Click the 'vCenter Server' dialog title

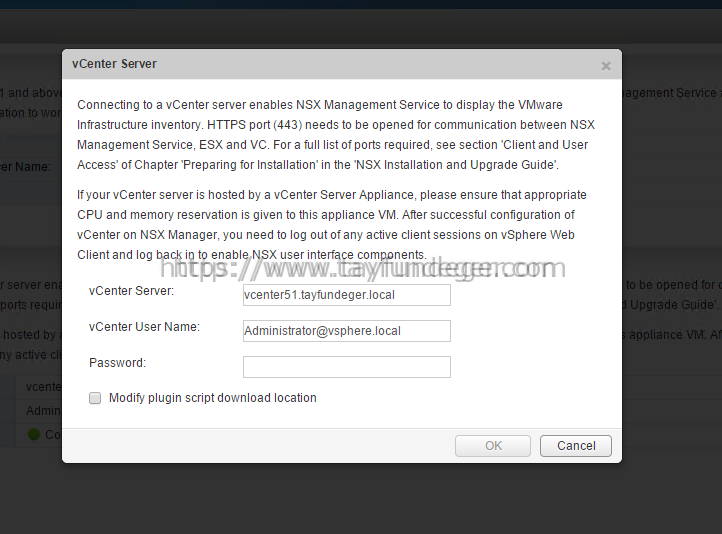(114, 64)
